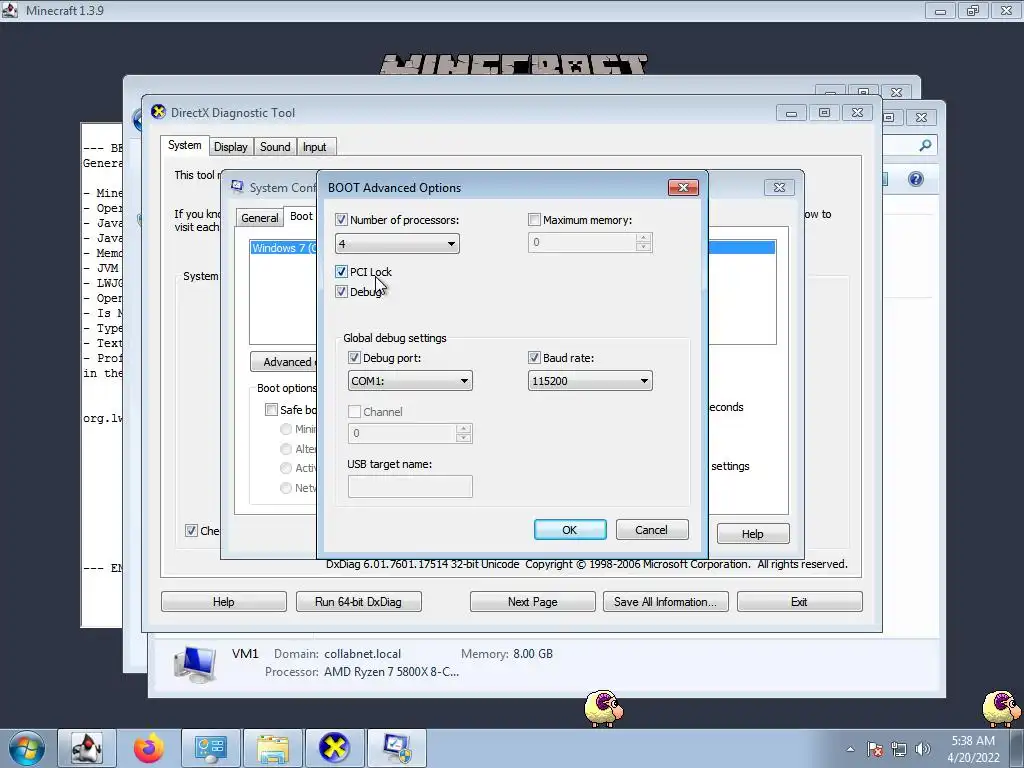Open the Sound tab in DirectX Diagnostic Tool
Image resolution: width=1024 pixels, height=768 pixels.
pos(275,147)
